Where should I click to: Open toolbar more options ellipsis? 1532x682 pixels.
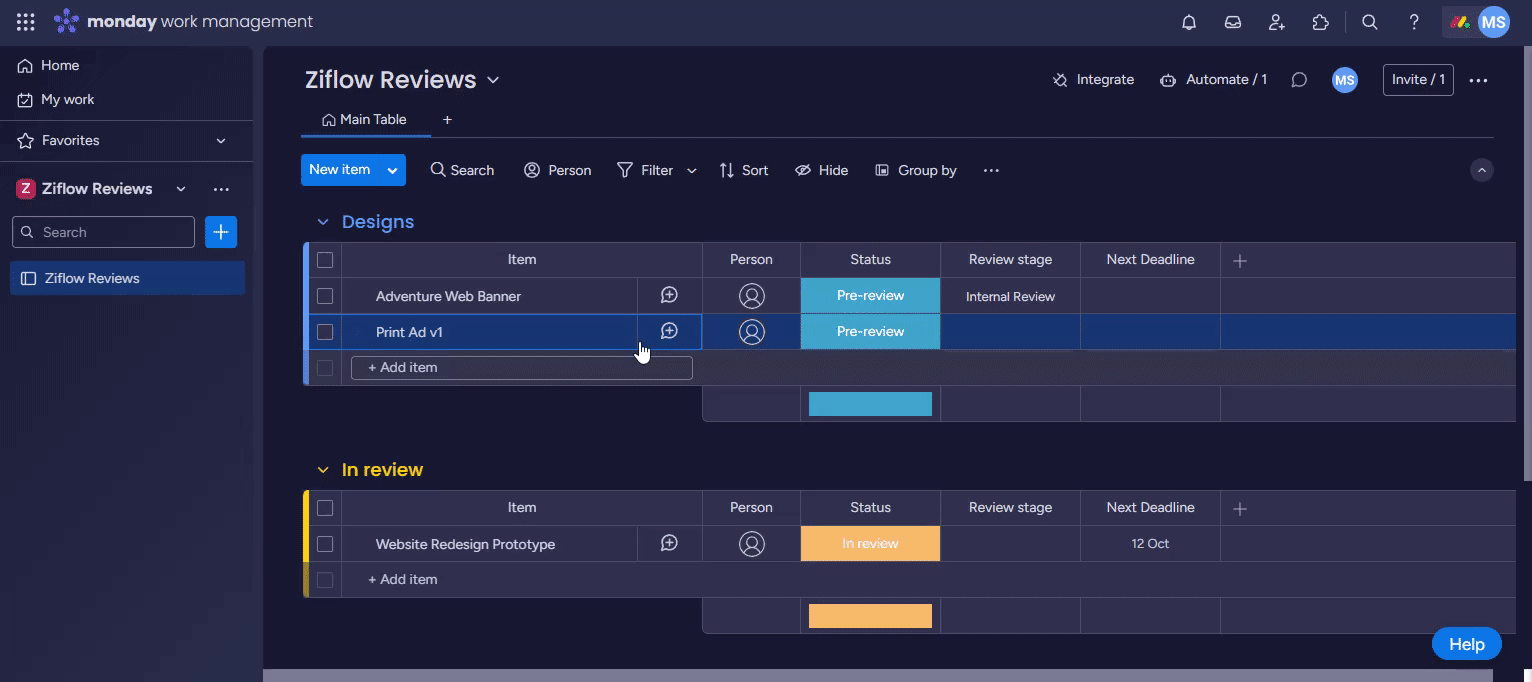[991, 171]
